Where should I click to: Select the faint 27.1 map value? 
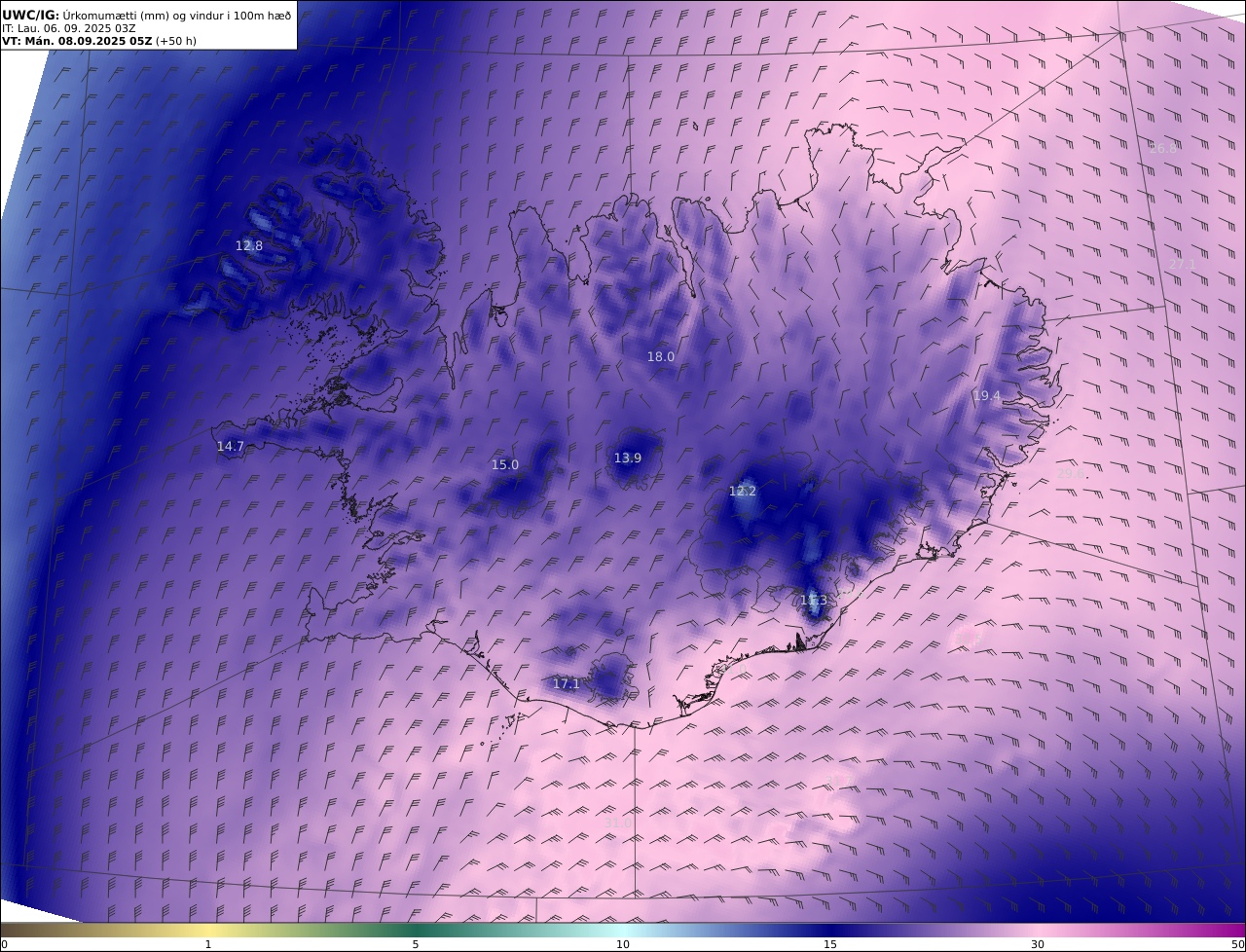click(1183, 264)
